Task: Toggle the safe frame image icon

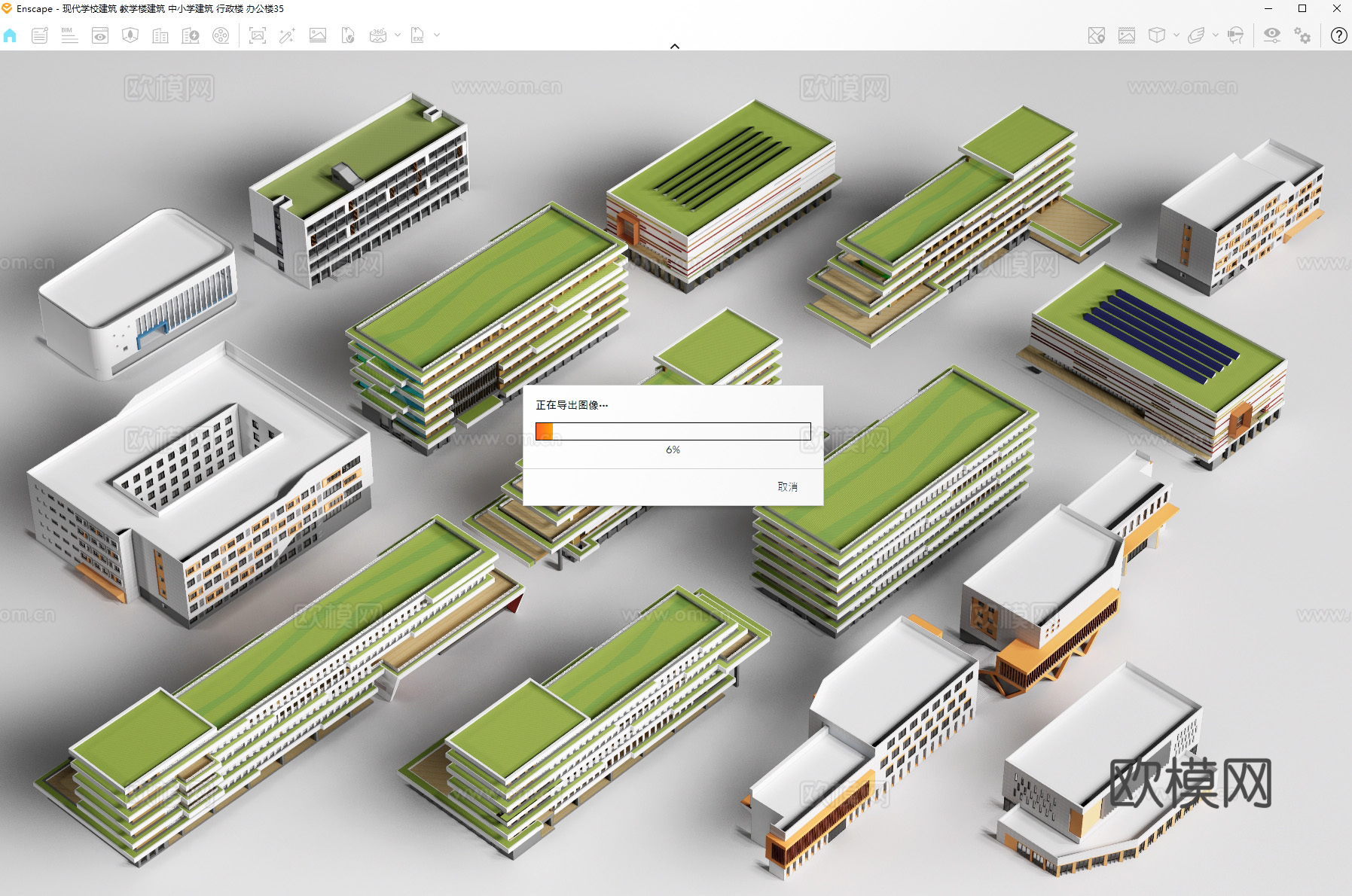Action: 1127,35
